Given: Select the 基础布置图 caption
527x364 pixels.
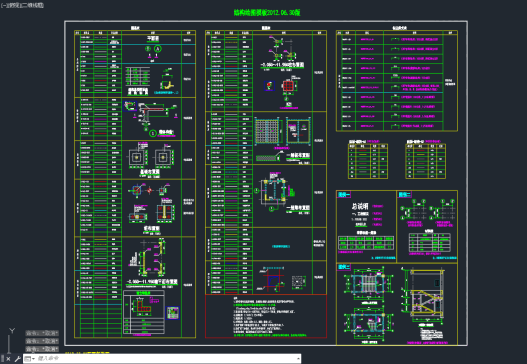Looking at the screenshot, I should pyautogui.click(x=150, y=172).
